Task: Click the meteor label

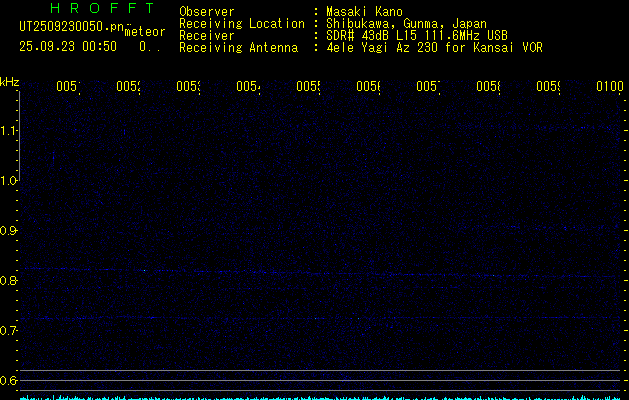Action: [x=145, y=32]
